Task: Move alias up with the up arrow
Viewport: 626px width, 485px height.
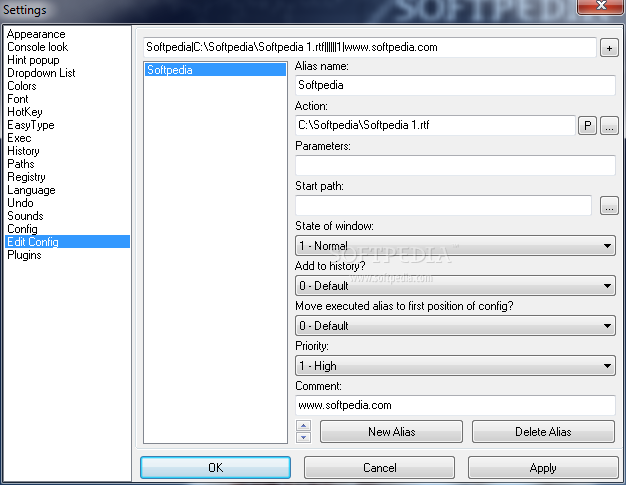Action: click(303, 426)
